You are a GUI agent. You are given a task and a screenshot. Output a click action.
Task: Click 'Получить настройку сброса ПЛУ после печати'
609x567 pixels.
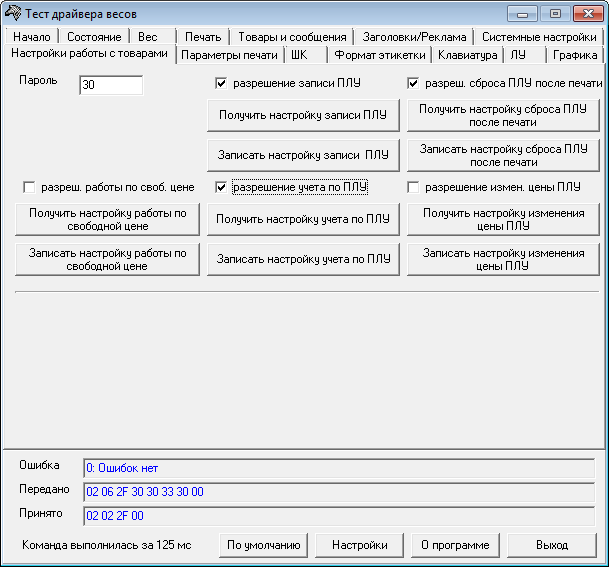[503, 115]
